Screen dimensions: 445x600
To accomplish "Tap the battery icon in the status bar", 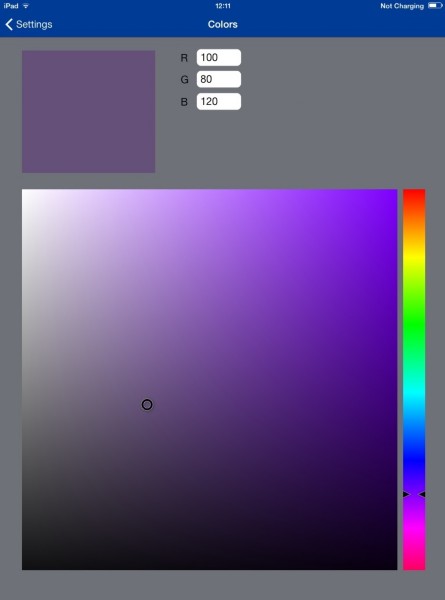I will pyautogui.click(x=435, y=6).
